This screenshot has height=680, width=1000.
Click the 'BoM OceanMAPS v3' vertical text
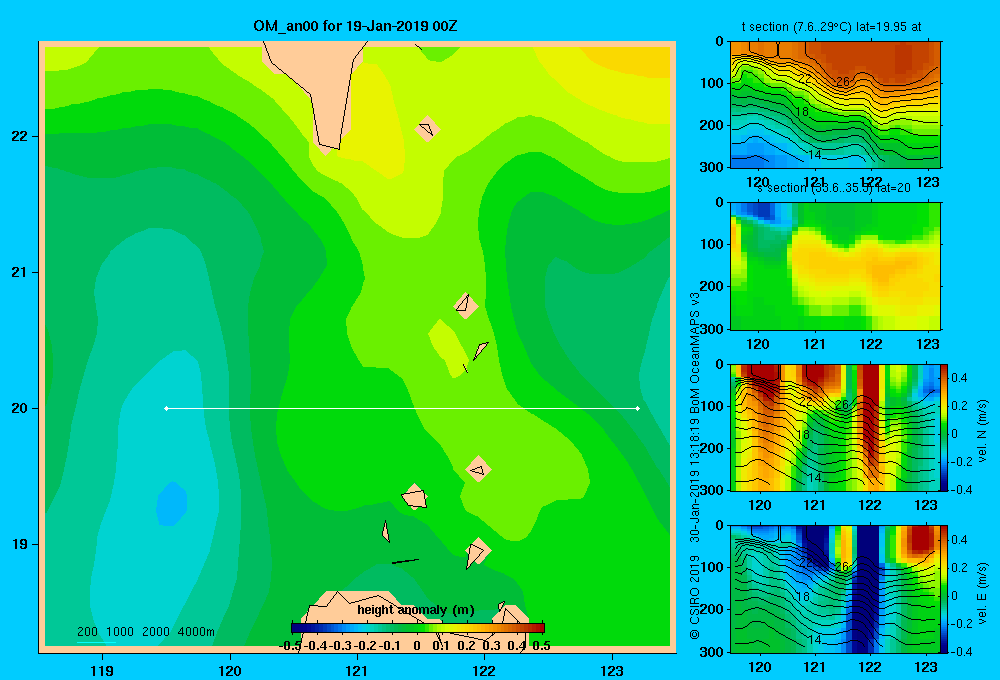(x=695, y=353)
